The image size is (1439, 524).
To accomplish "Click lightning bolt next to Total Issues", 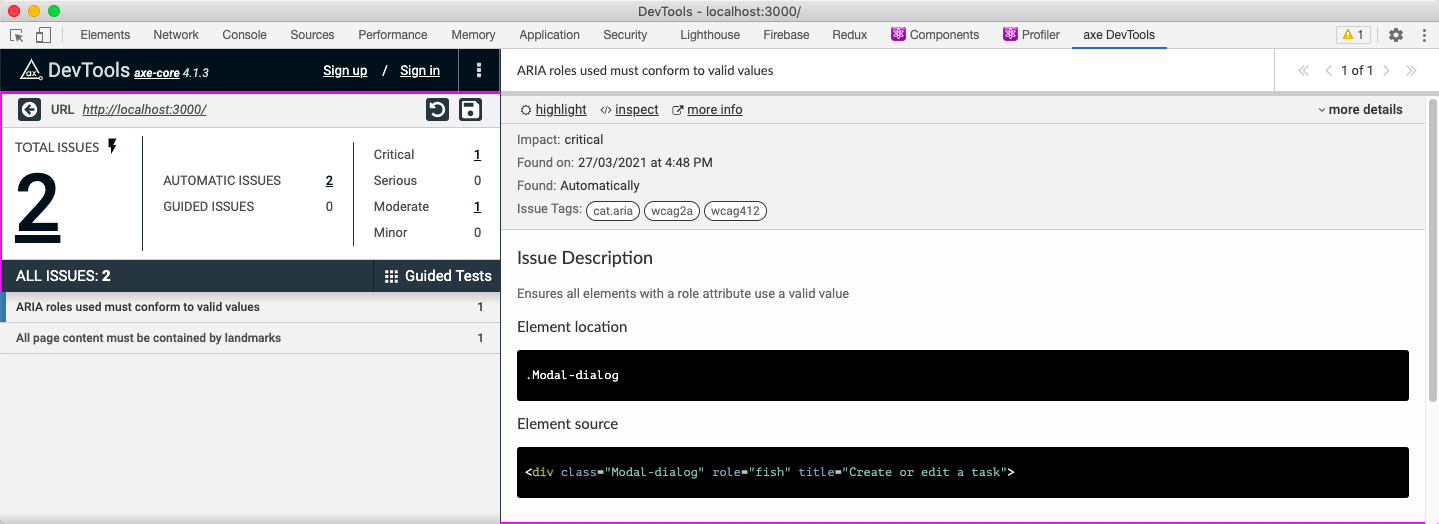I will 112,147.
